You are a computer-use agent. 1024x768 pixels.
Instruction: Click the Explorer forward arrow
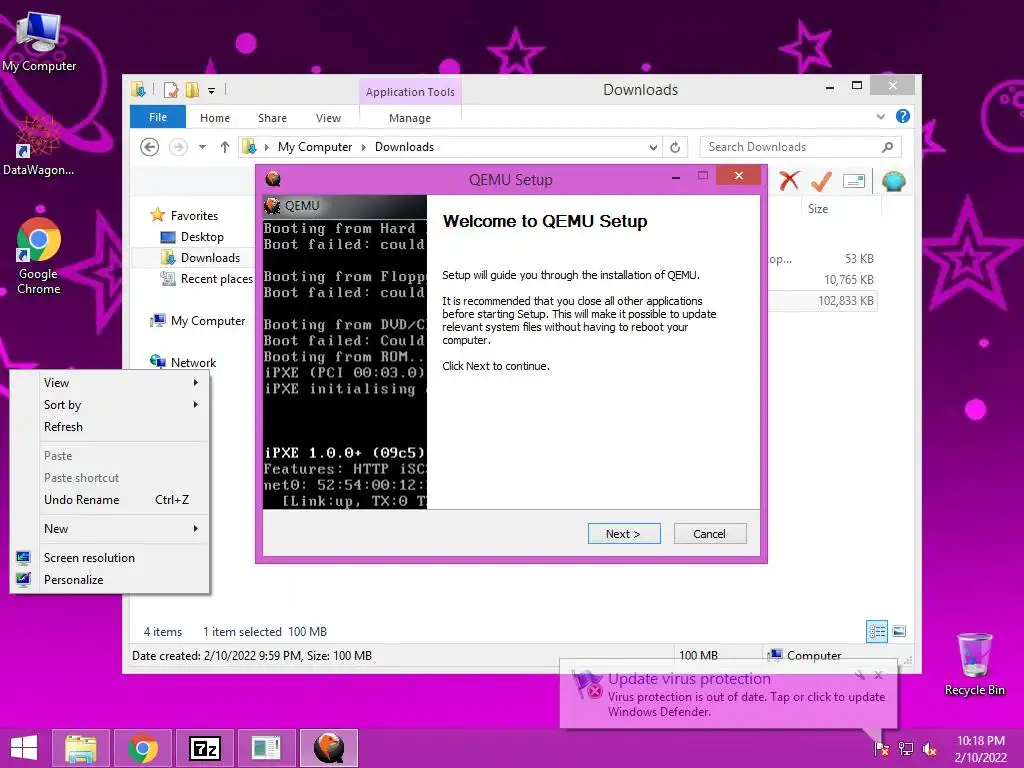178,147
